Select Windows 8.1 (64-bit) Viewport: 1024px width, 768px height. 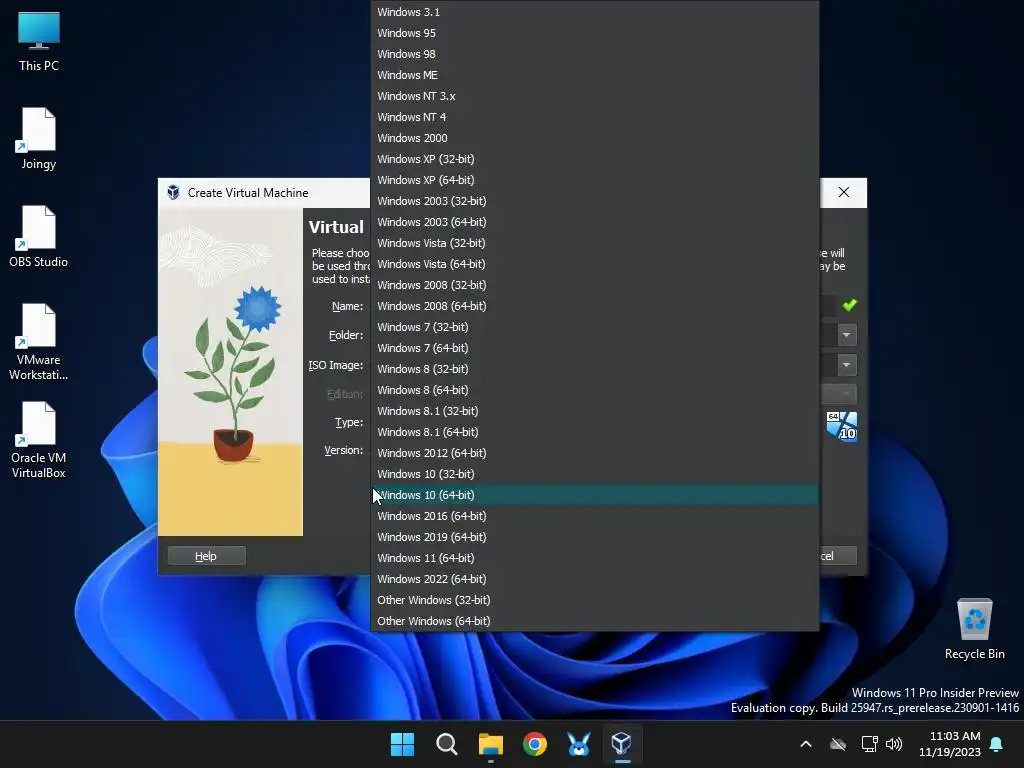click(x=595, y=432)
